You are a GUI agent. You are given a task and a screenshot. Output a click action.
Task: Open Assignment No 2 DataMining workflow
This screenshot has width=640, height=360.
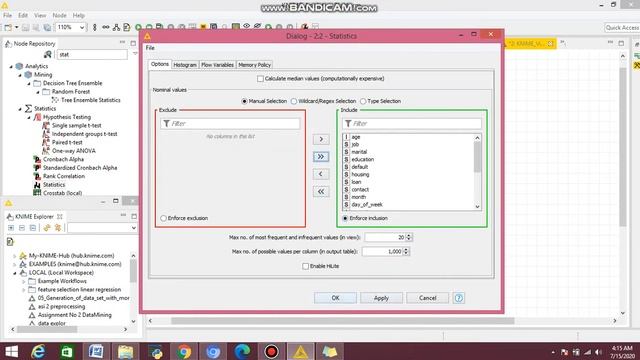pyautogui.click(x=74, y=315)
